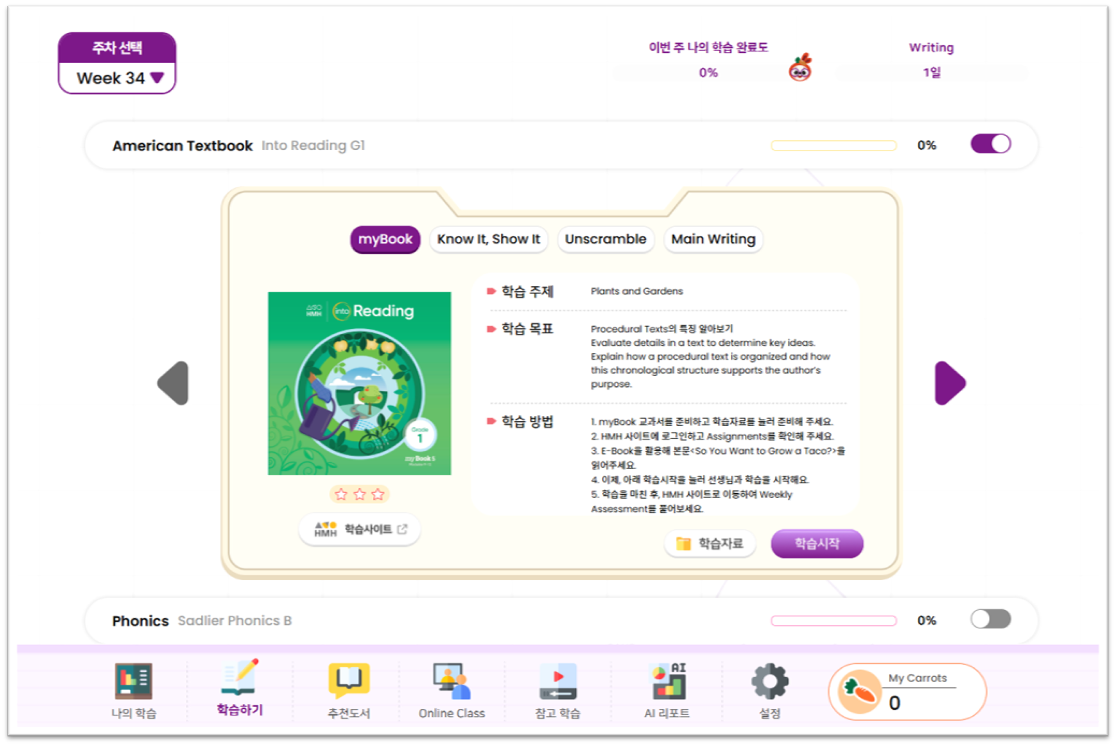Expand the purple triangle next to Week 34

[157, 78]
